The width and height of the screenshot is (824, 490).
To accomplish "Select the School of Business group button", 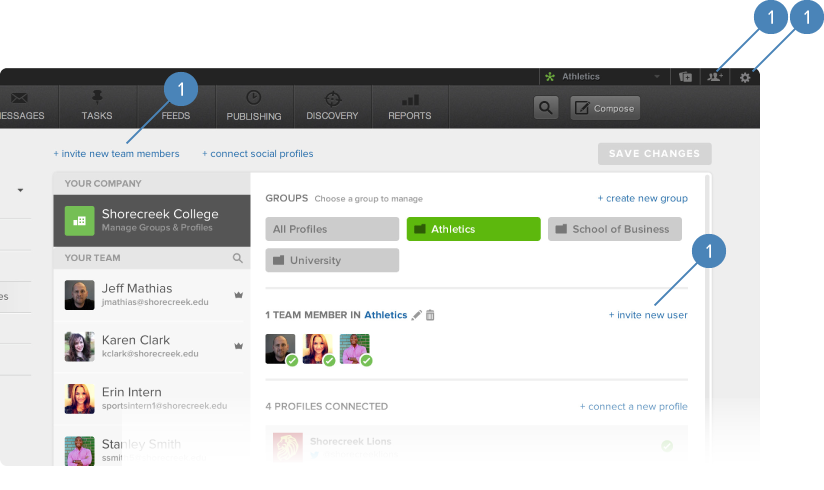I will (x=615, y=229).
